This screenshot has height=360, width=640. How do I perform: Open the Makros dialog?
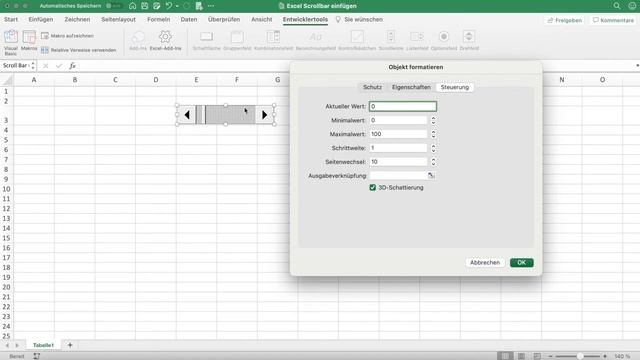pos(29,41)
